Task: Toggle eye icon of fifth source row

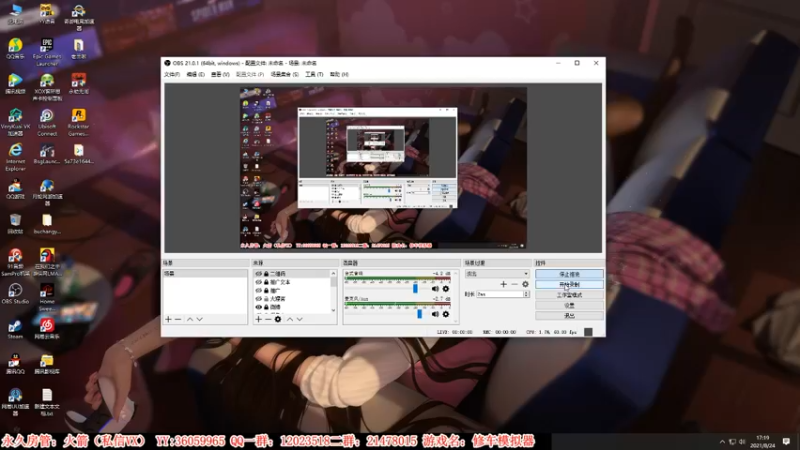Action: [259, 307]
